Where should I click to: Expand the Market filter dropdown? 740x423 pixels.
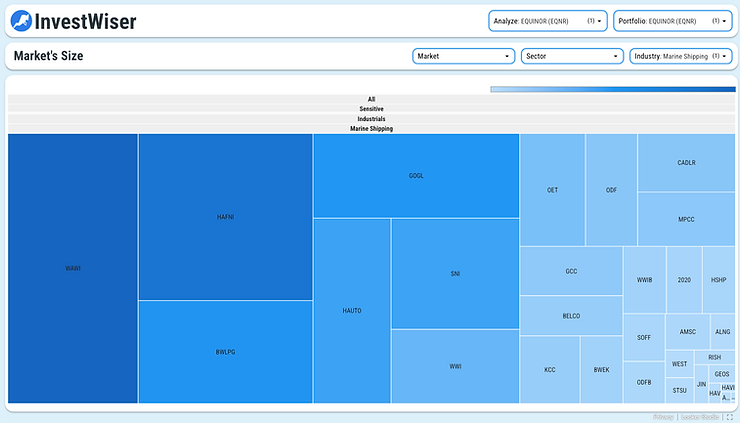(x=463, y=56)
